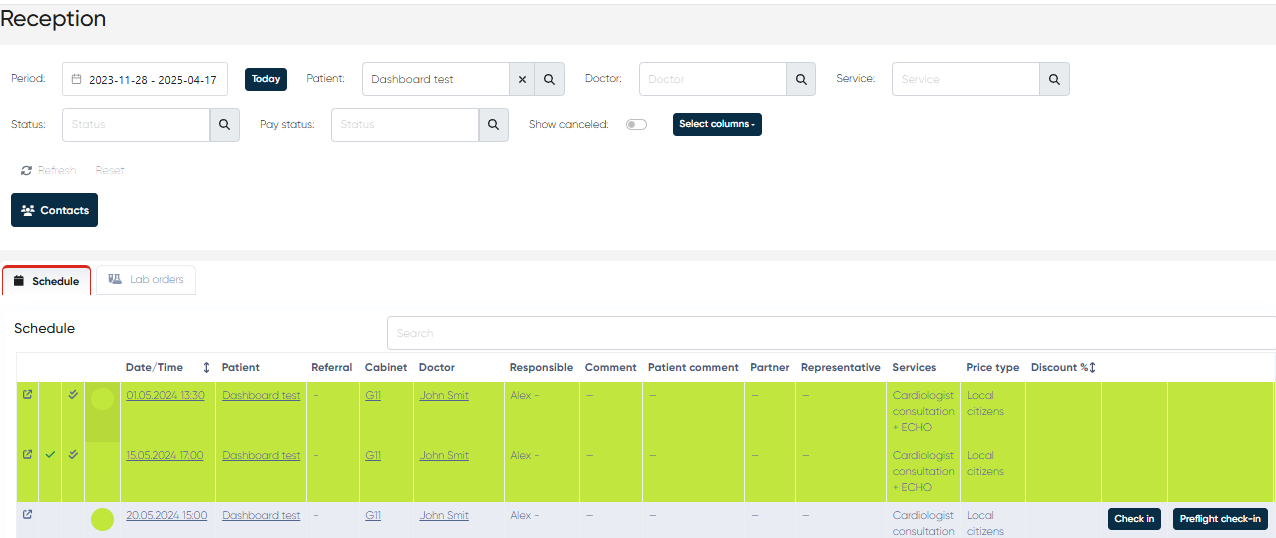1276x538 pixels.
Task: Click the green status circle on 20.05.2024 row
Action: pyautogui.click(x=102, y=519)
